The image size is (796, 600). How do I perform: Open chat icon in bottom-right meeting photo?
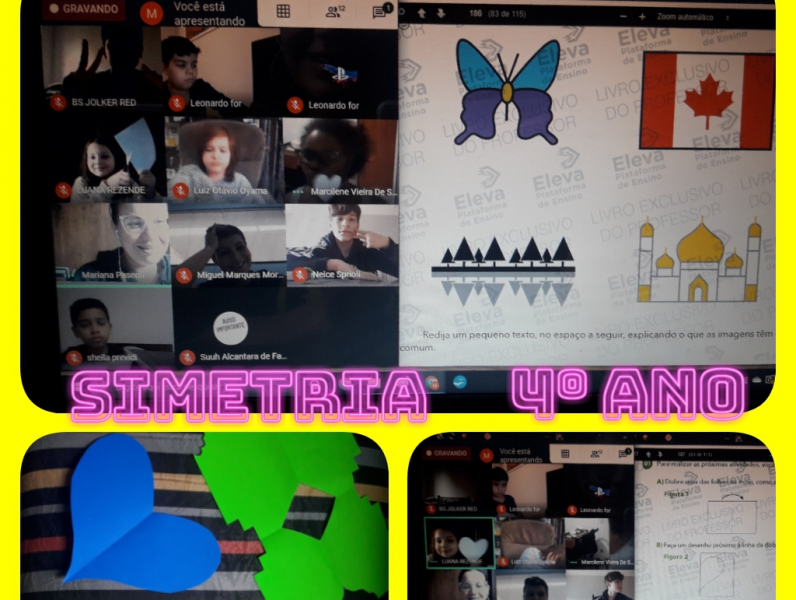point(624,453)
